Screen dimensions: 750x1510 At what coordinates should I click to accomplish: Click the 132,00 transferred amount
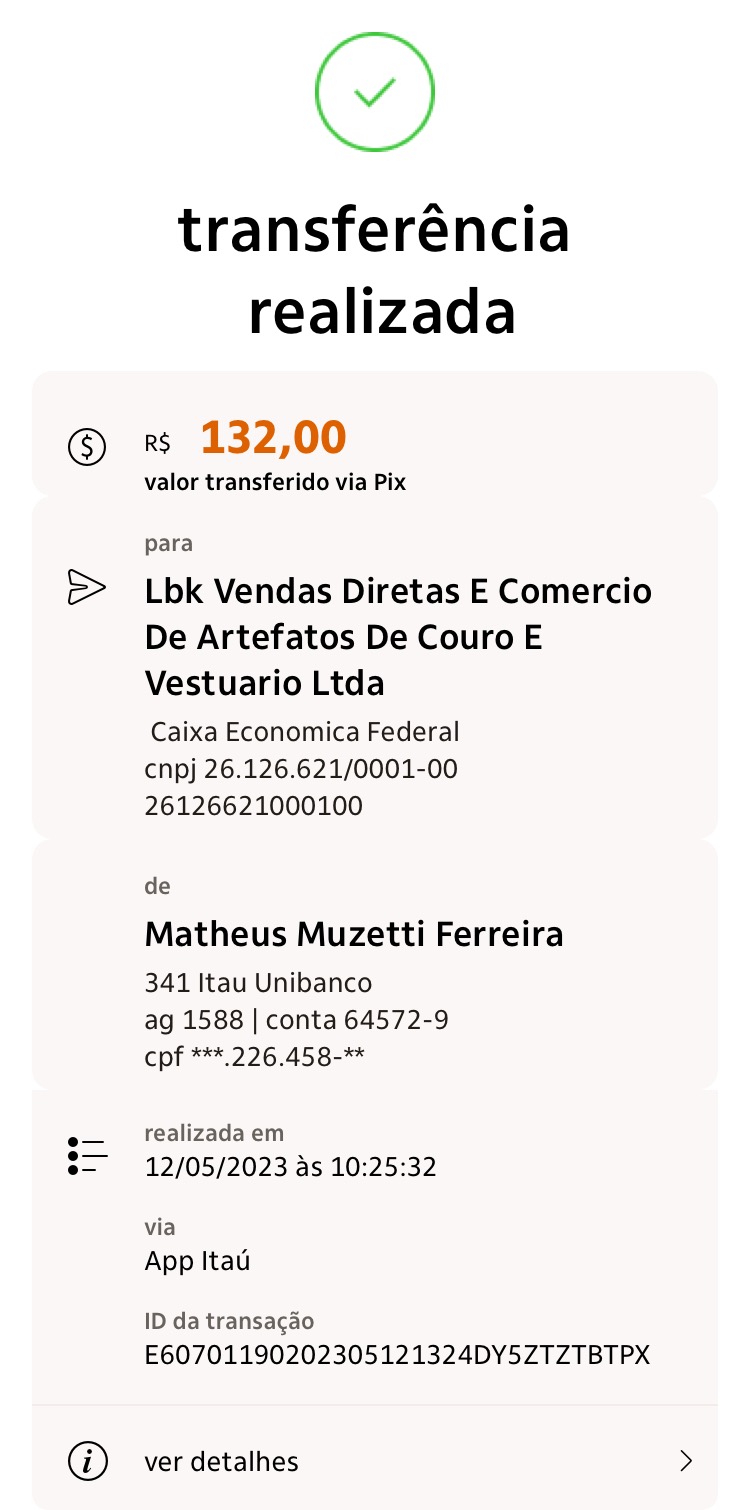pyautogui.click(x=273, y=437)
